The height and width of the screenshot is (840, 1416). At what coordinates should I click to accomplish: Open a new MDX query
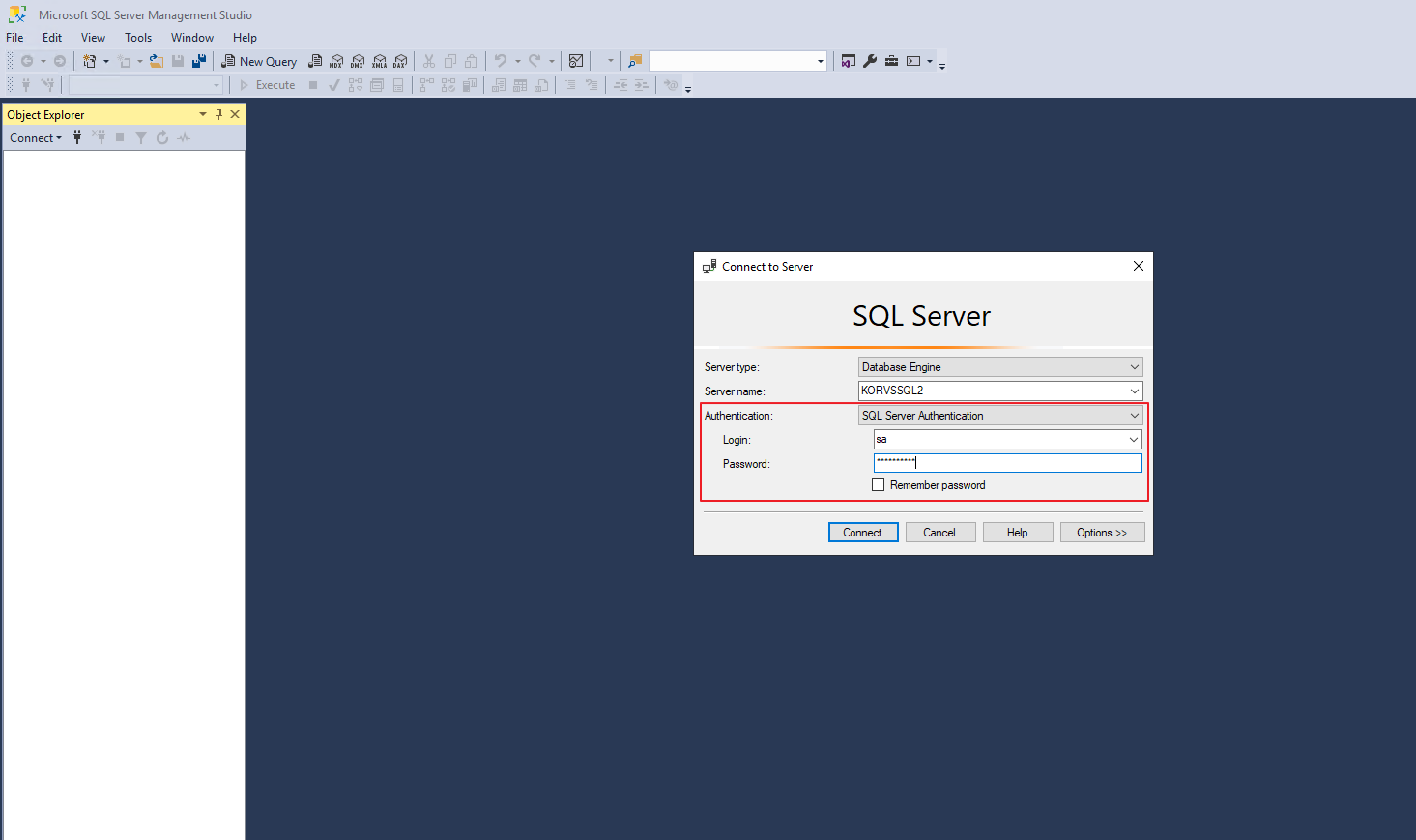click(x=336, y=61)
